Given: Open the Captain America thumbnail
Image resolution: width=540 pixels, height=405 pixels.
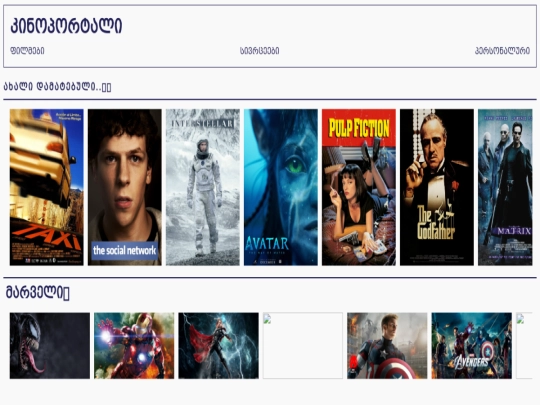Looking at the screenshot, I should (387, 346).
